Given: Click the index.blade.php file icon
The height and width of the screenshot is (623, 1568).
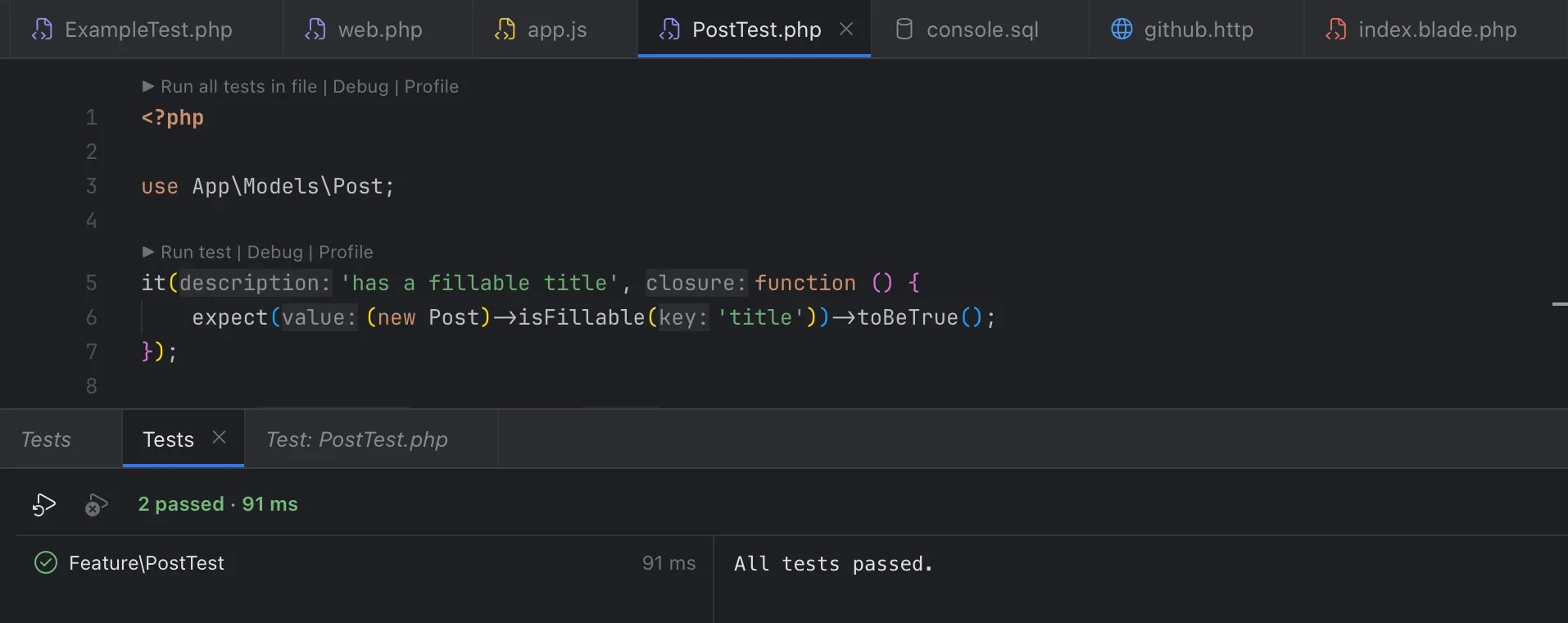Looking at the screenshot, I should (1336, 30).
